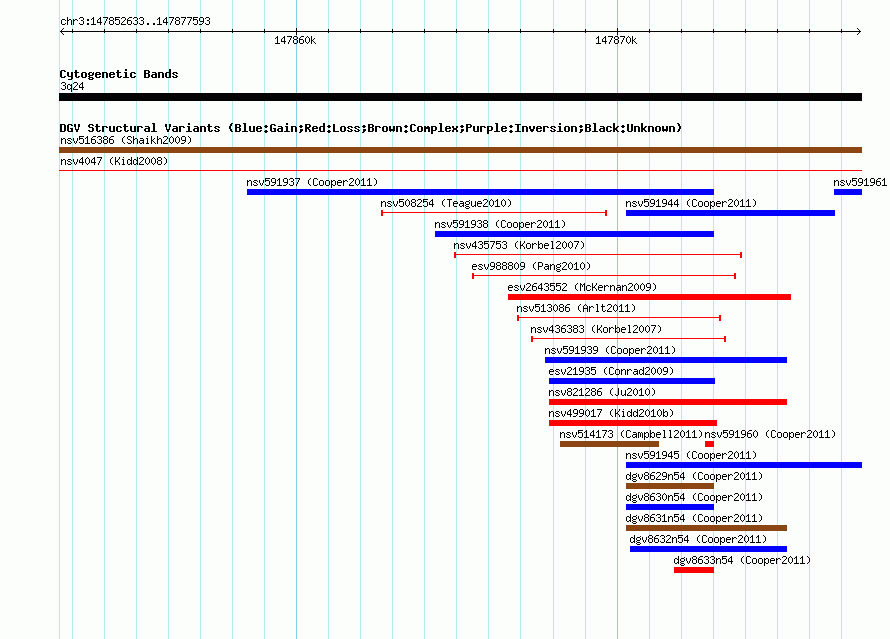Image resolution: width=890 pixels, height=639 pixels.
Task: Open nsv591960 (Cooper2011) label
Action: point(770,434)
